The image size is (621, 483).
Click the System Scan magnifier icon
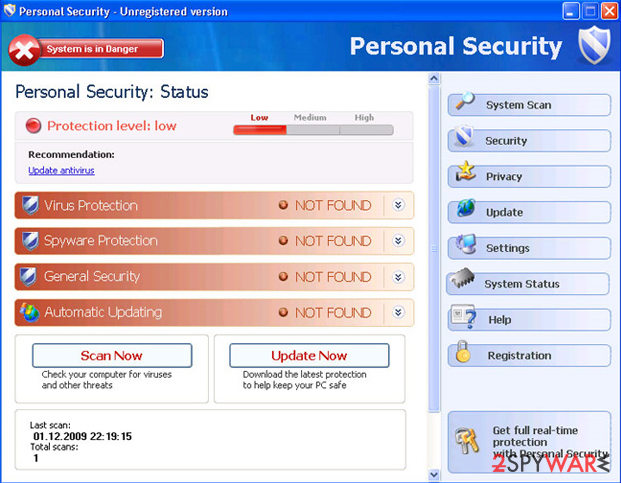click(465, 101)
